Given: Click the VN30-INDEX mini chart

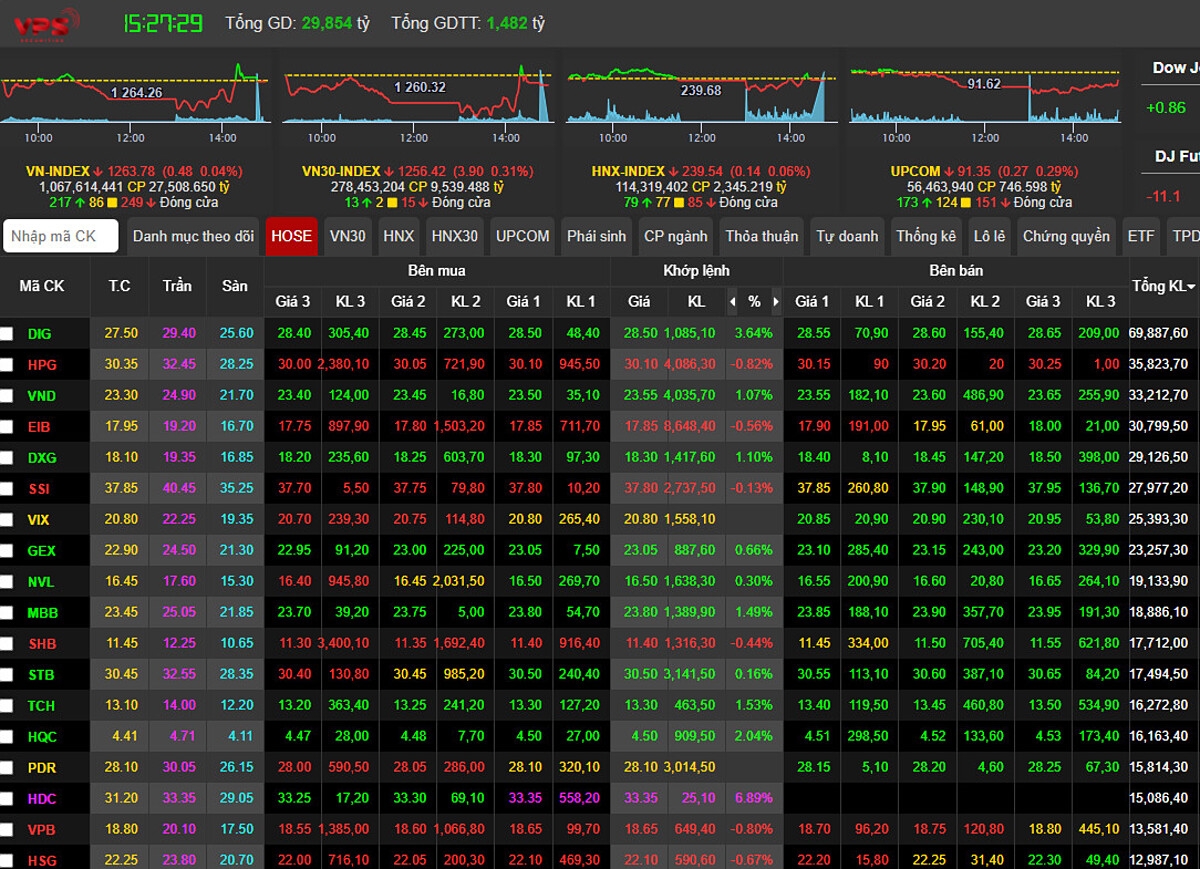Looking at the screenshot, I should point(418,95).
